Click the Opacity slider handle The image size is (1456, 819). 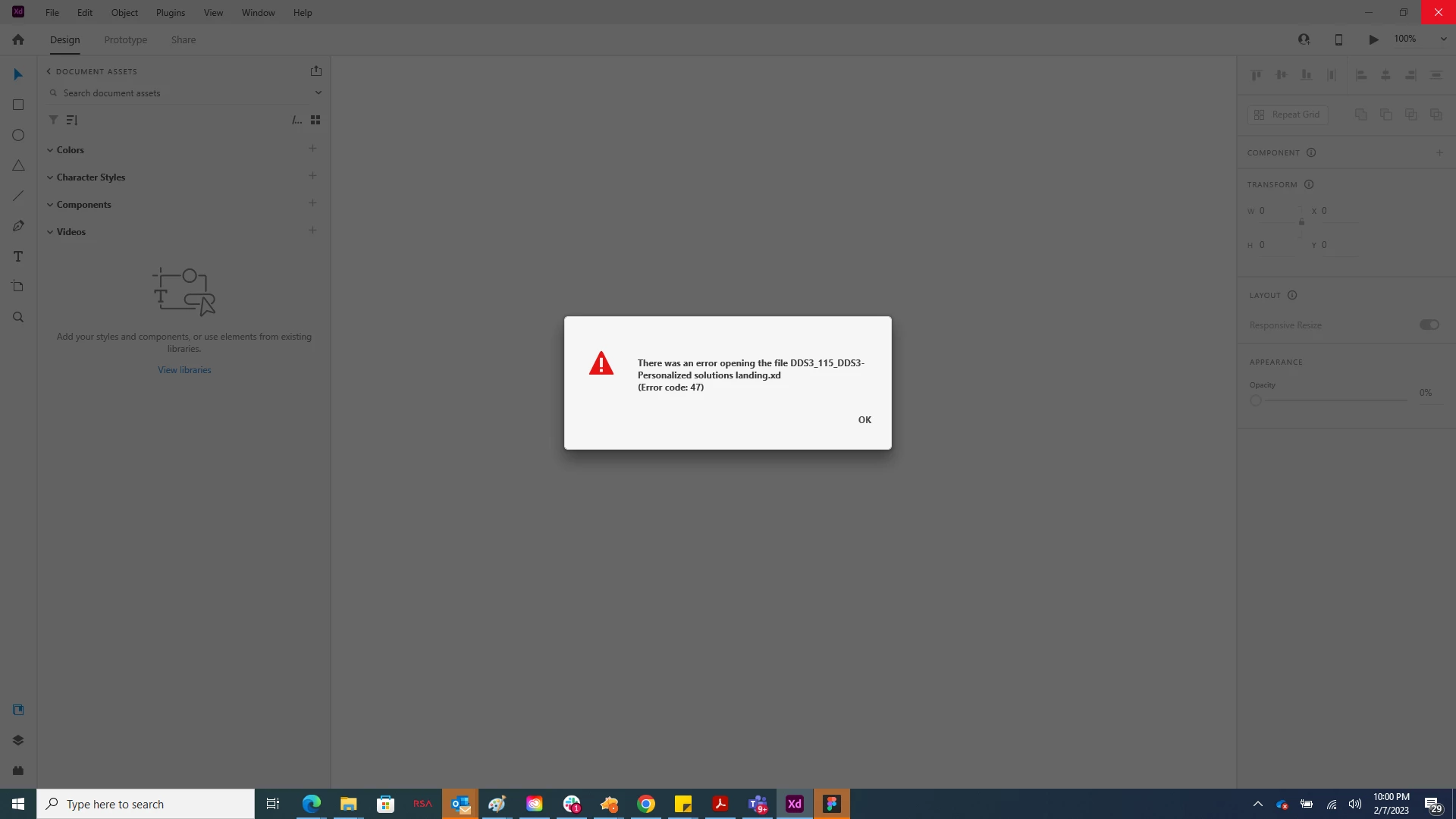pos(1256,400)
